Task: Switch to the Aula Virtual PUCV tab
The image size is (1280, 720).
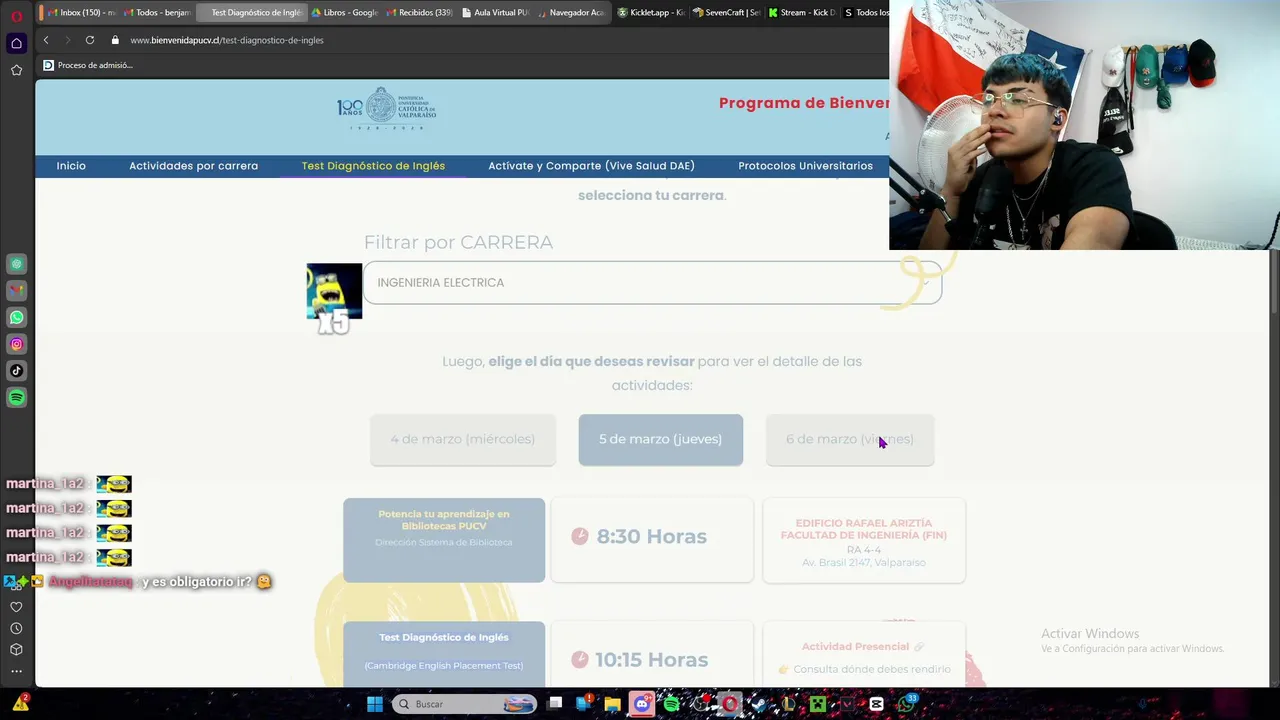Action: point(495,13)
